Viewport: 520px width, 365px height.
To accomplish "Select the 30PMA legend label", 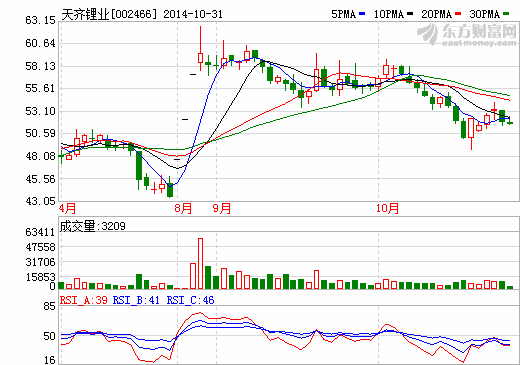I will coord(485,14).
